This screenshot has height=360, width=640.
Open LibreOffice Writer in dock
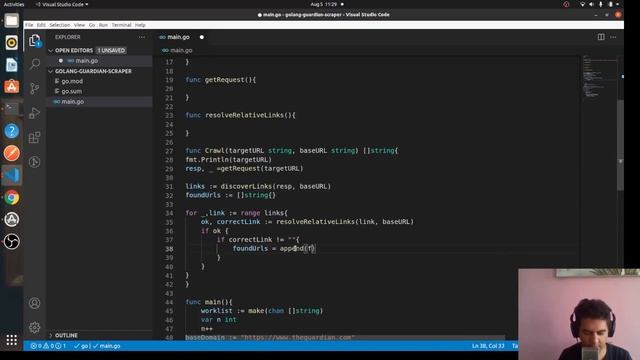pos(11,64)
